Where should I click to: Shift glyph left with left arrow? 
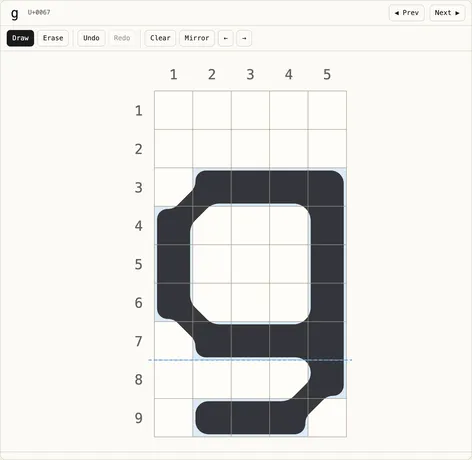coord(226,38)
